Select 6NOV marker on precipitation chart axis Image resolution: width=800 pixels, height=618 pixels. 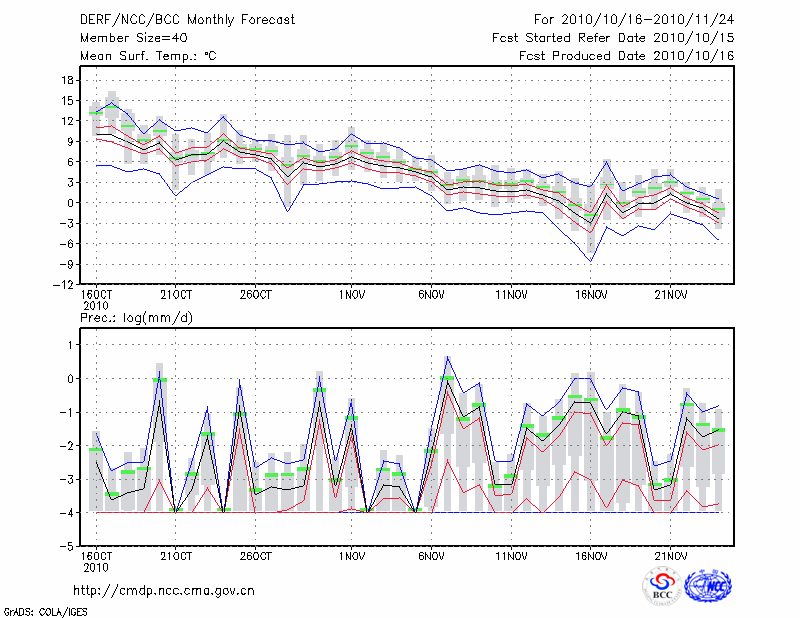[431, 556]
